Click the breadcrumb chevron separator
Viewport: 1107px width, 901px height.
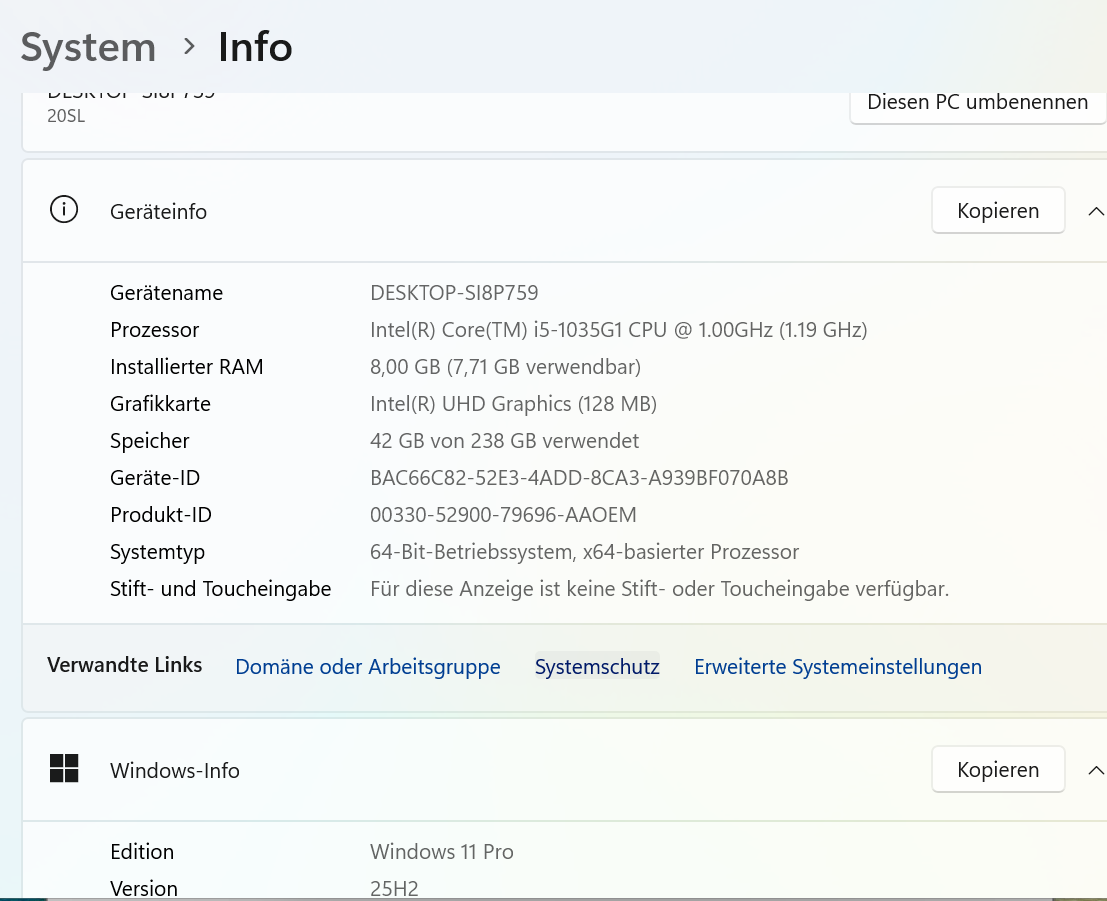[189, 47]
